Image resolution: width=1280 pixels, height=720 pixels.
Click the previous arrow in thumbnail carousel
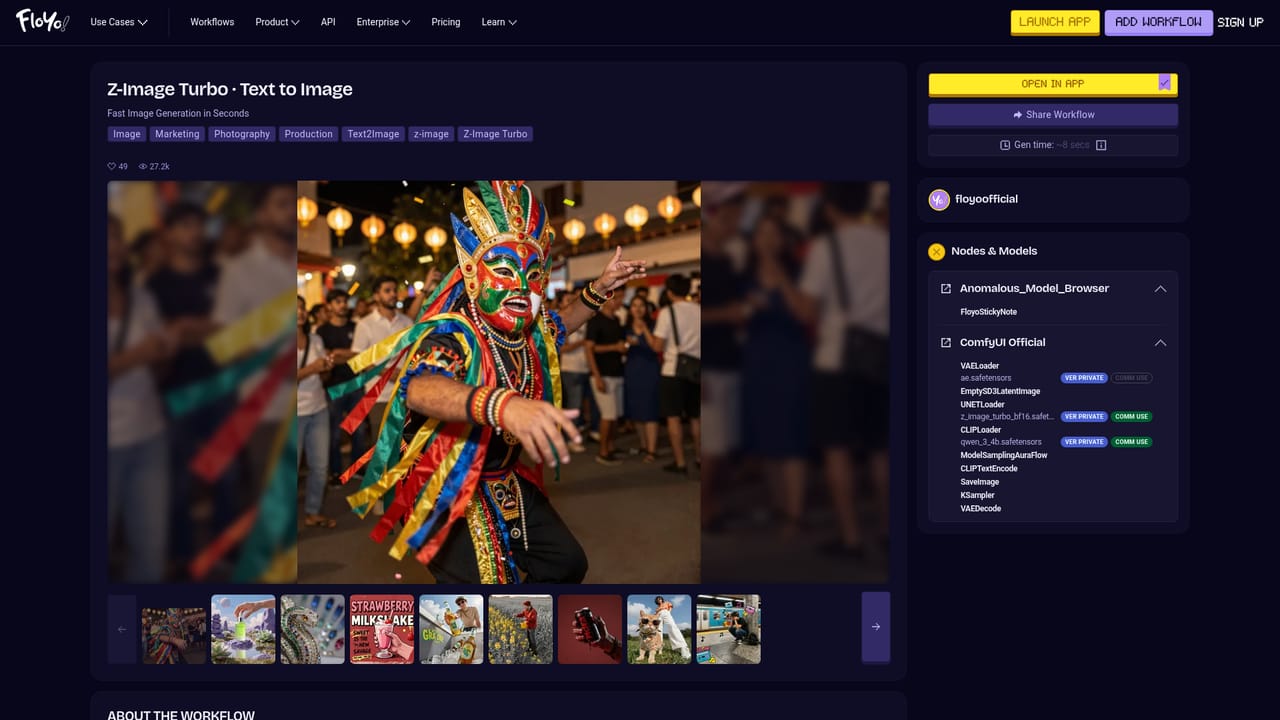pos(122,629)
